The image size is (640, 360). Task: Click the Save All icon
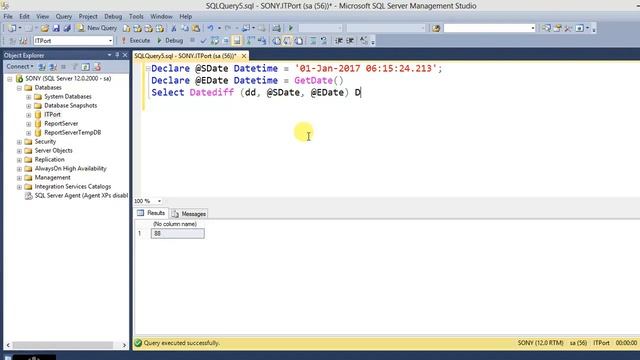pyautogui.click(x=67, y=28)
